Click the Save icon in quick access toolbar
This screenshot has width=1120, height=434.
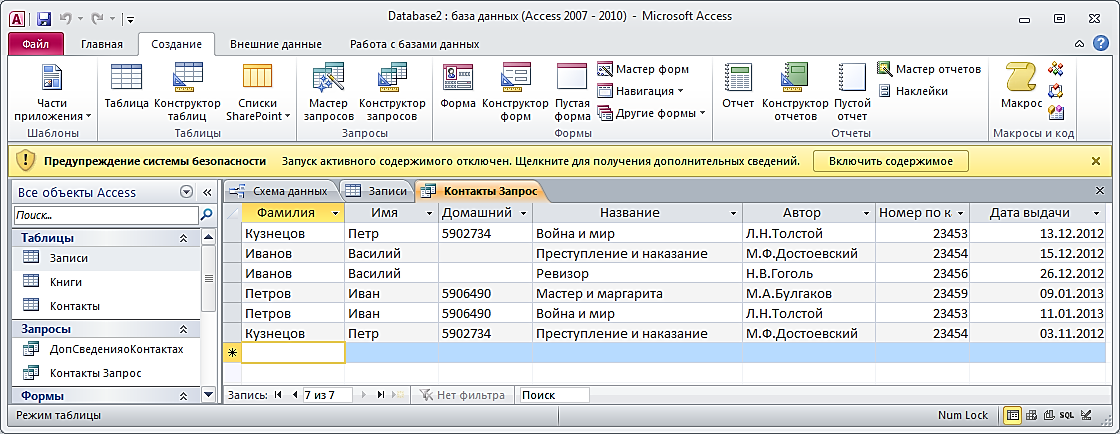pyautogui.click(x=44, y=17)
